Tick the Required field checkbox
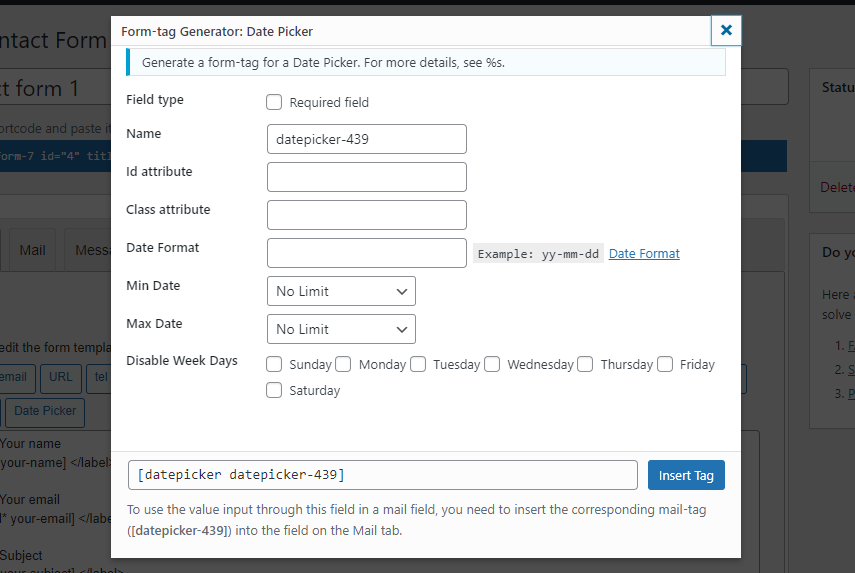 click(274, 102)
